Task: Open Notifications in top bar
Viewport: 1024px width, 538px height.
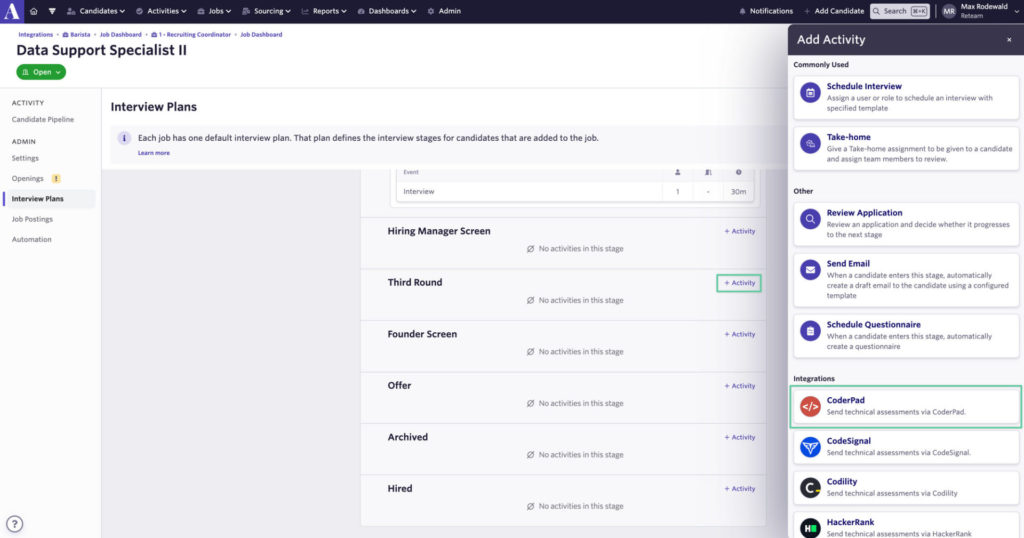Action: point(765,11)
